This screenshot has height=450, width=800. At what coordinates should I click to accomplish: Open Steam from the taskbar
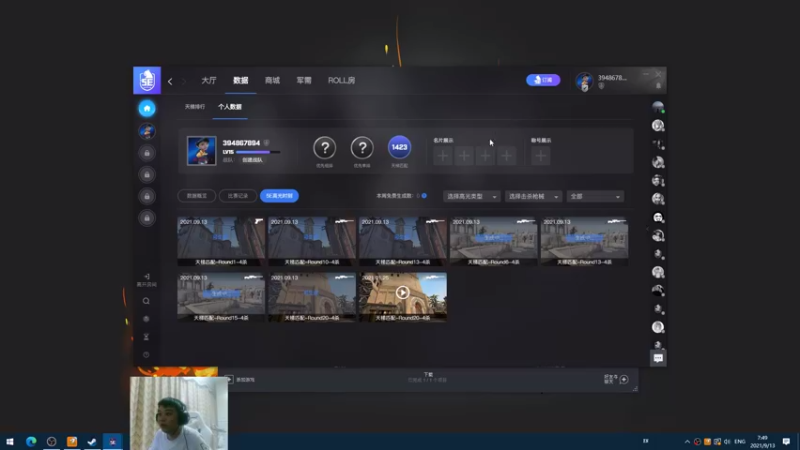tap(92, 441)
